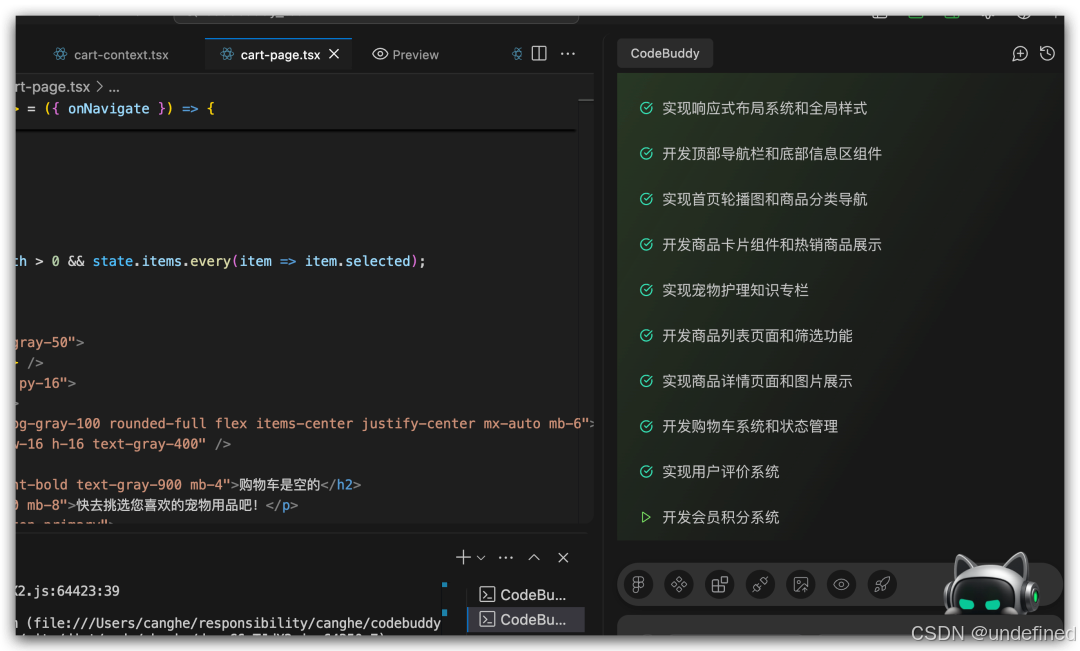Open the CodeBuddy panel tab
The image size is (1080, 651).
click(x=665, y=54)
